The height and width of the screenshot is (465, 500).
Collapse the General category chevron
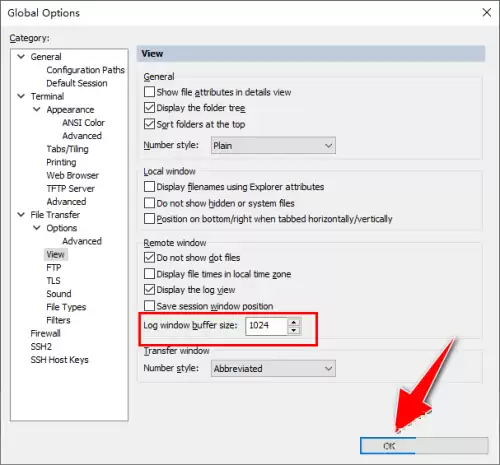pyautogui.click(x=21, y=57)
